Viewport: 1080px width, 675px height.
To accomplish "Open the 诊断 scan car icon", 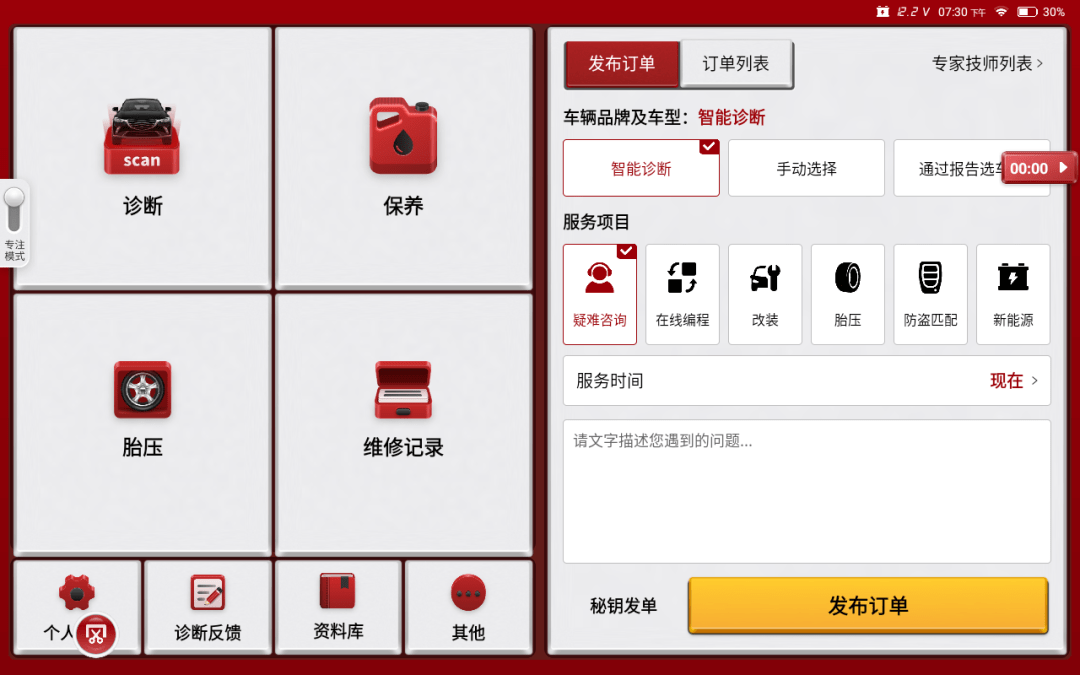I will [x=142, y=136].
